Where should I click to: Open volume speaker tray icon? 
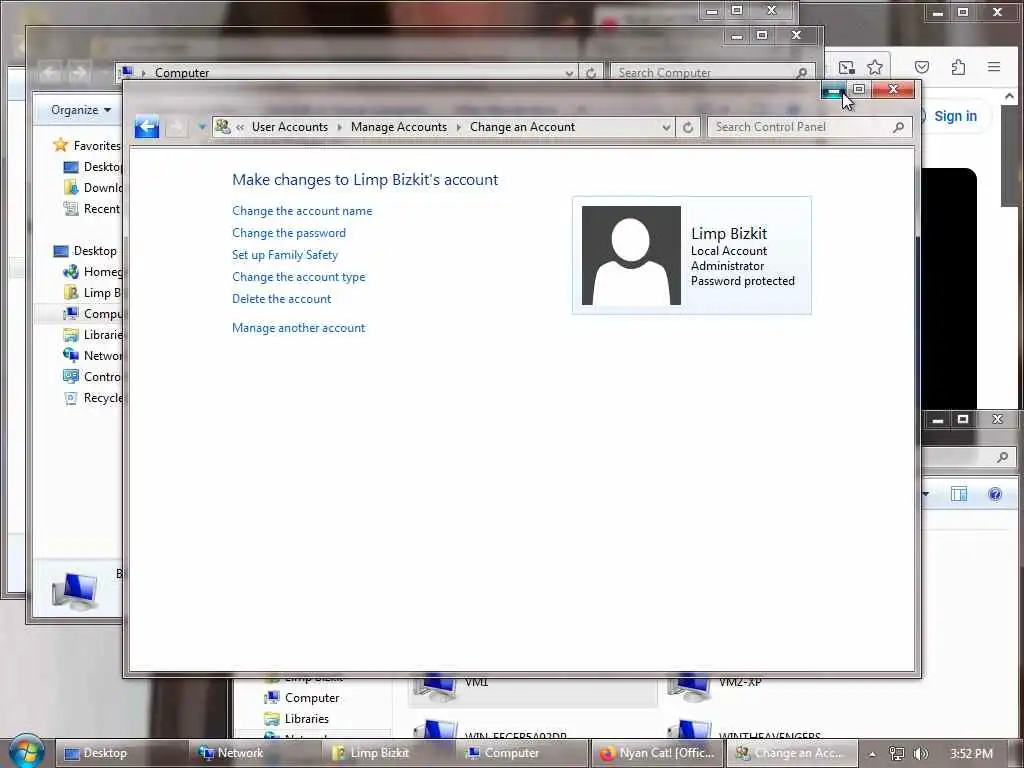pos(921,754)
